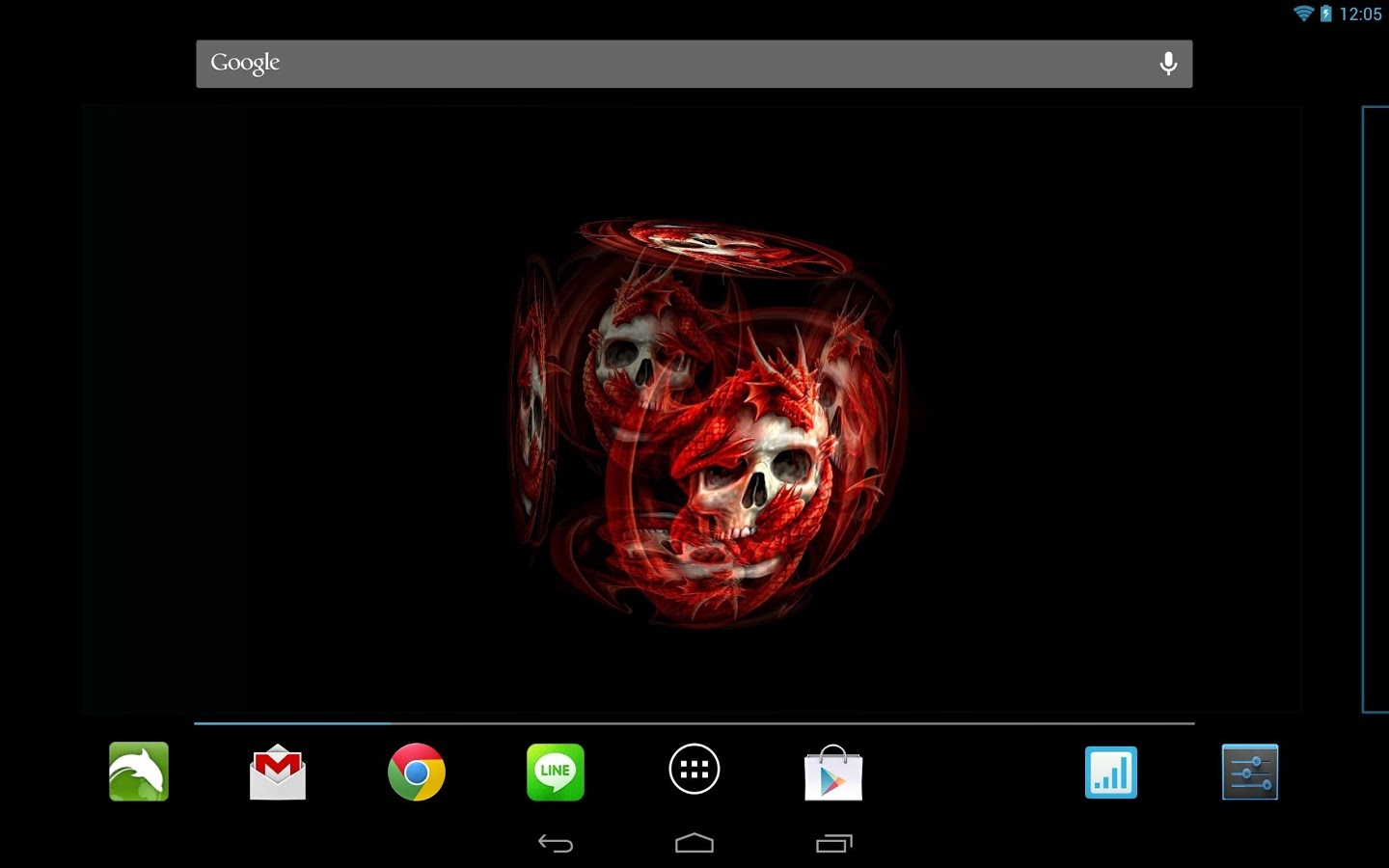This screenshot has width=1389, height=868.
Task: Tap the Back navigation button
Action: (556, 844)
